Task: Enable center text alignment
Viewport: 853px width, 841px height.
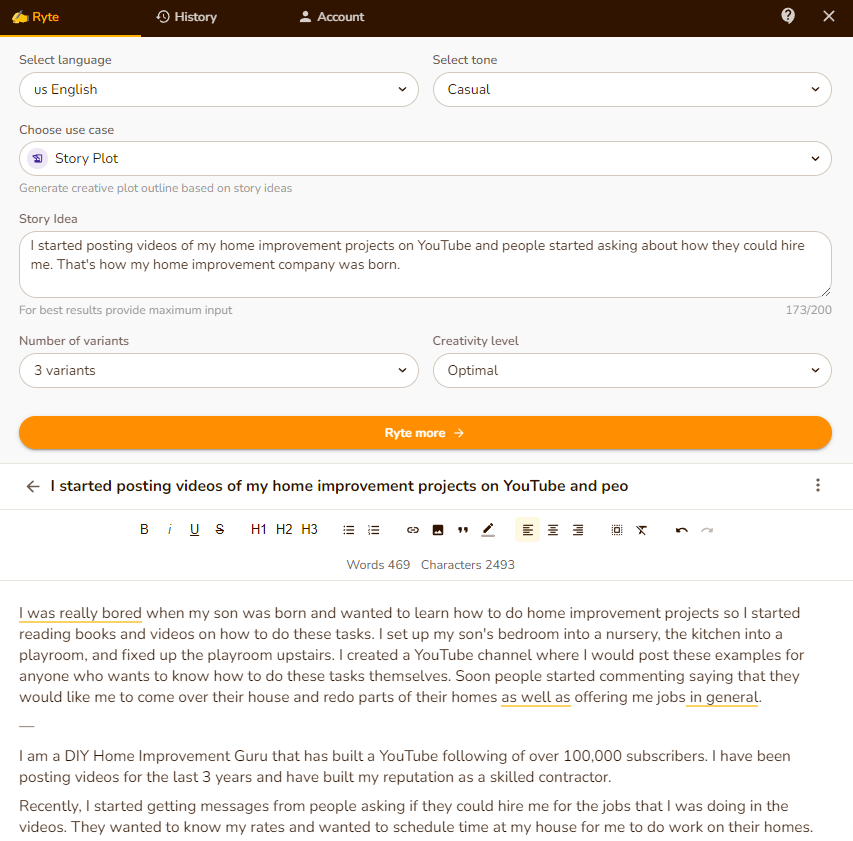Action: point(552,529)
